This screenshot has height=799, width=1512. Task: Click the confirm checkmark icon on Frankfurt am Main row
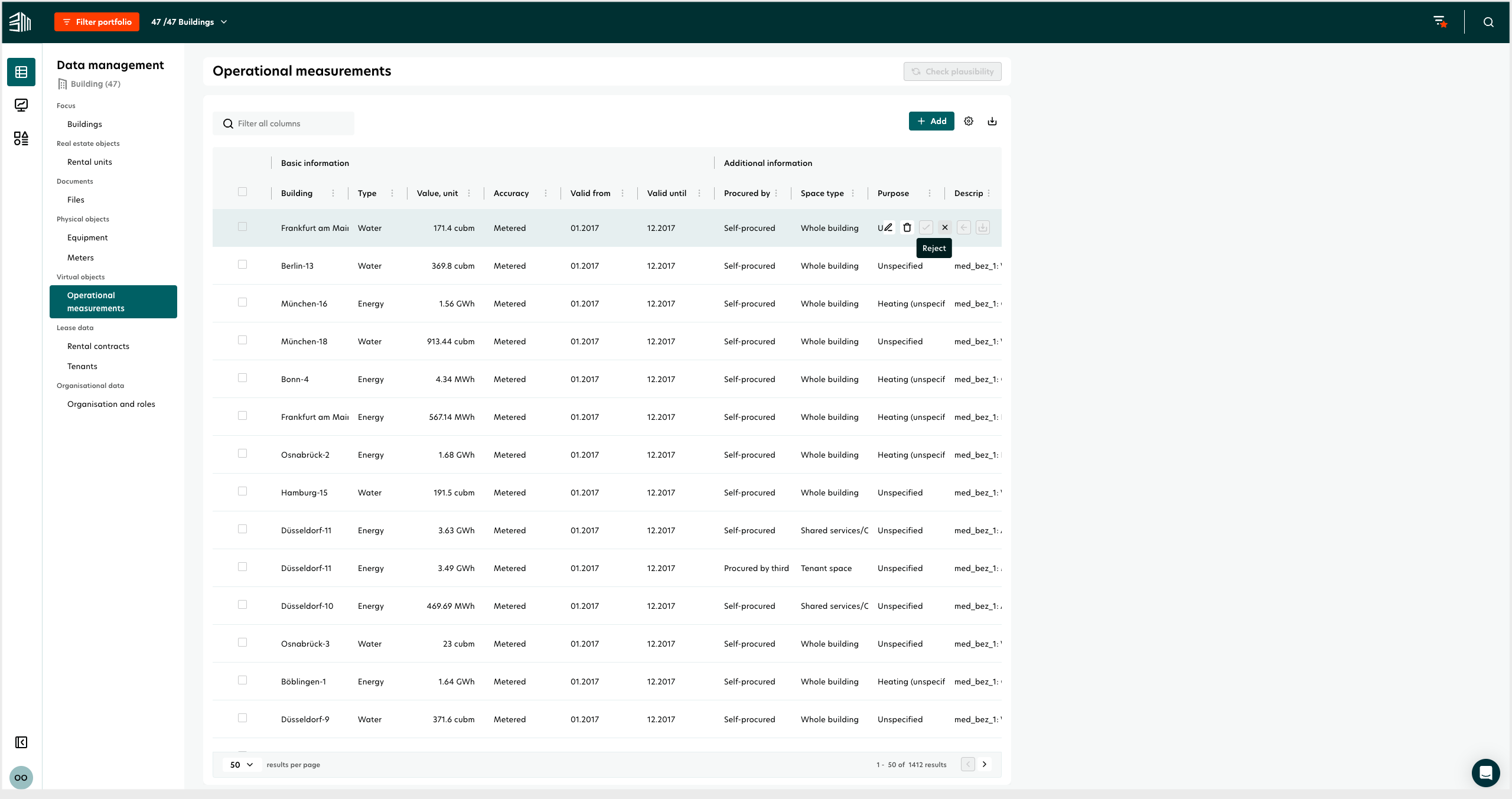925,227
